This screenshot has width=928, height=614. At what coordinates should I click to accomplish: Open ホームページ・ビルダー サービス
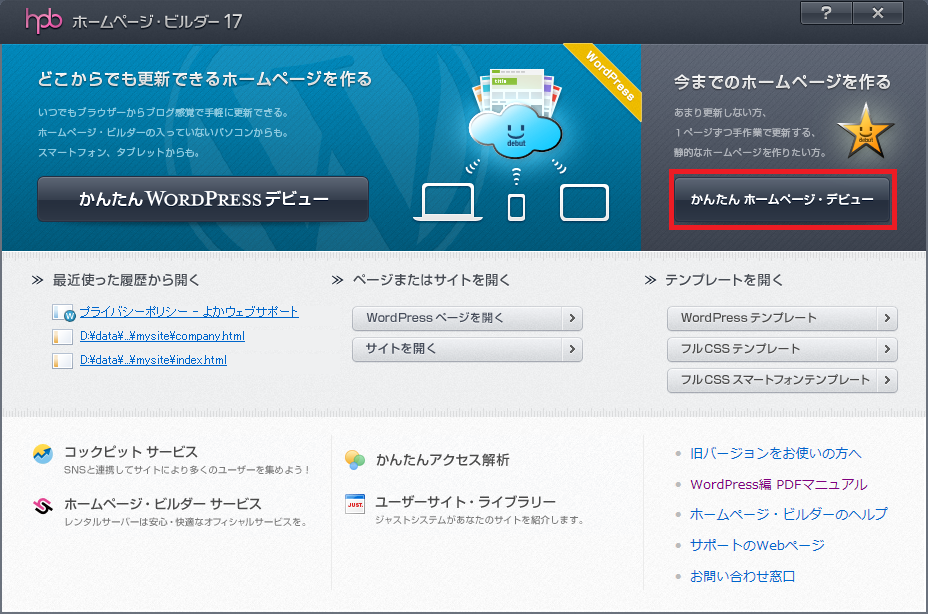163,504
